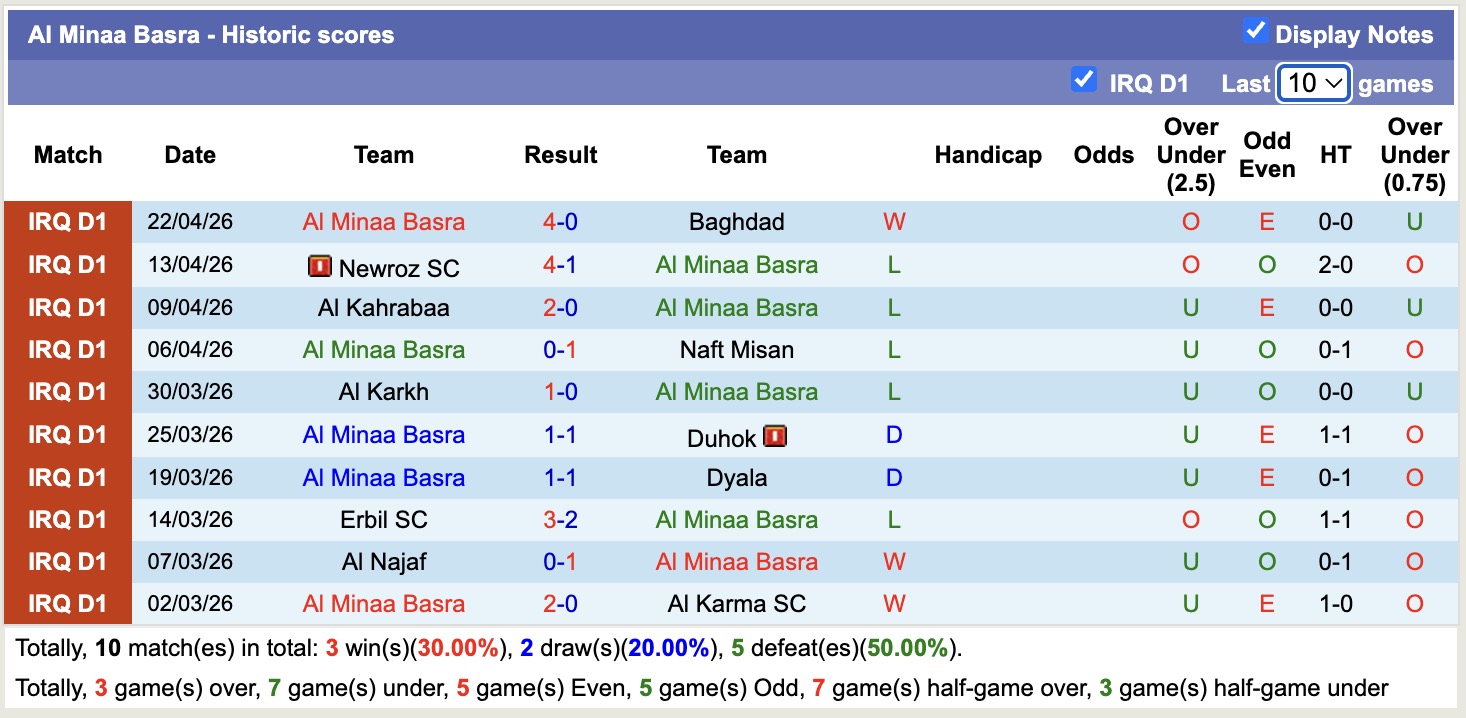Click the 4-1 result for the Newroz match
The height and width of the screenshot is (718, 1466).
[560, 266]
